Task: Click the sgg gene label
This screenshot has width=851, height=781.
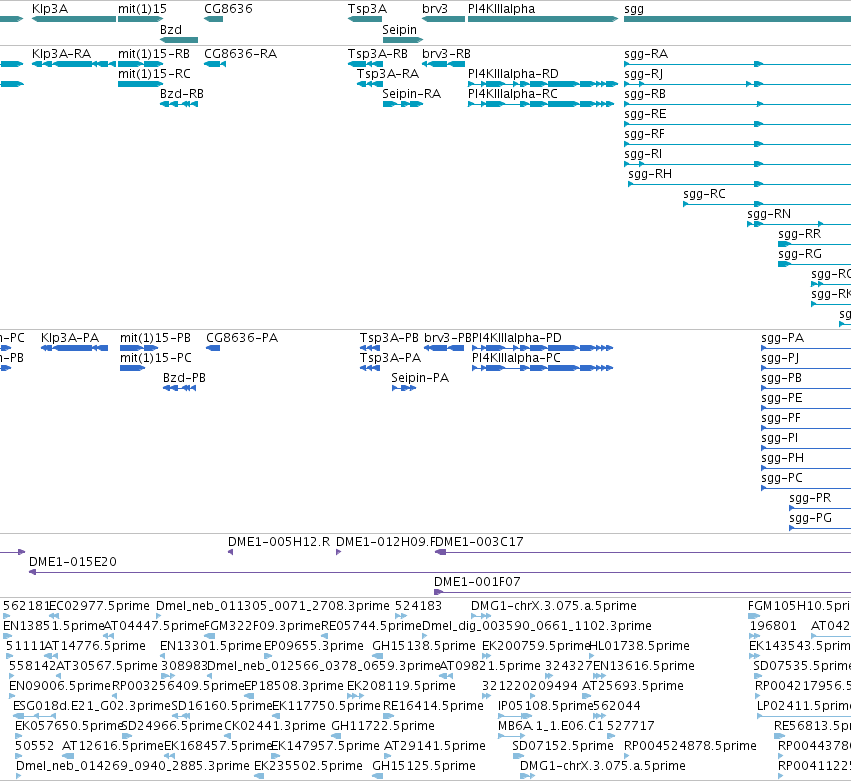Action: pyautogui.click(x=634, y=9)
